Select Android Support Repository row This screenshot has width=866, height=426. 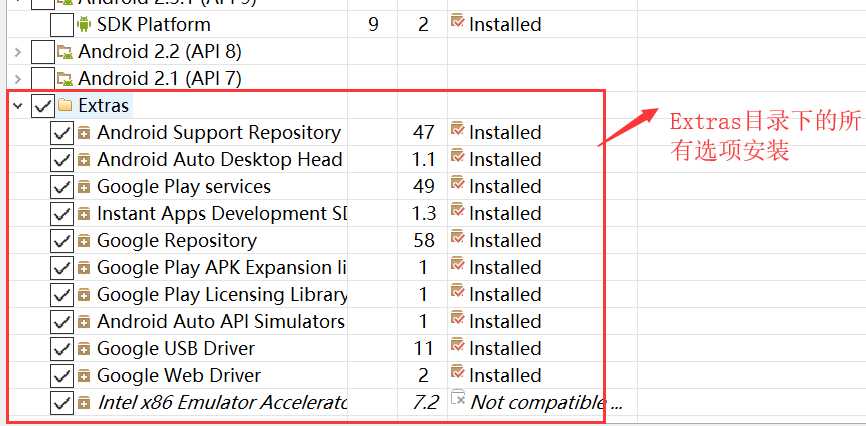(x=219, y=133)
